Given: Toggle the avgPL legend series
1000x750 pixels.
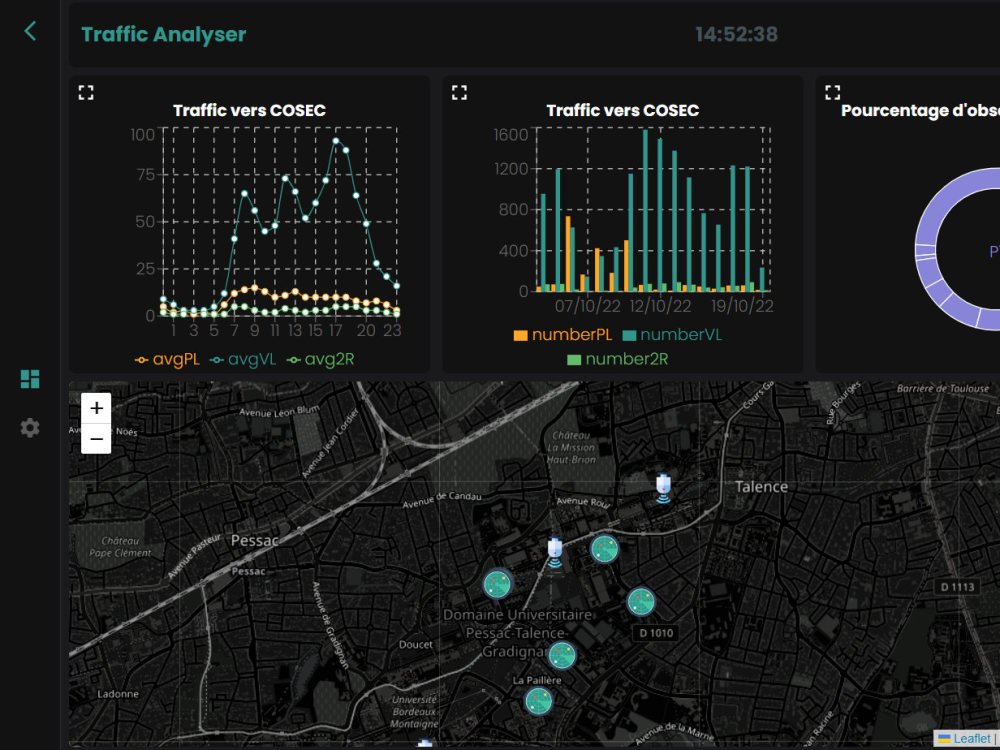Looking at the screenshot, I should 167,360.
